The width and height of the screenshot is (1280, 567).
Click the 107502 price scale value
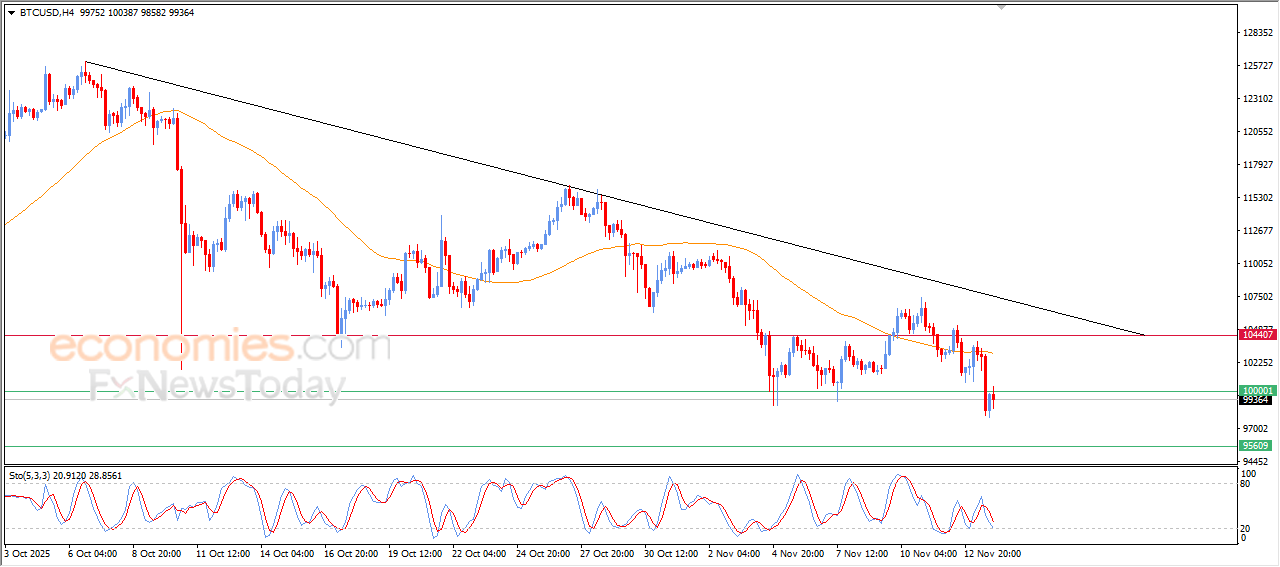(1257, 297)
